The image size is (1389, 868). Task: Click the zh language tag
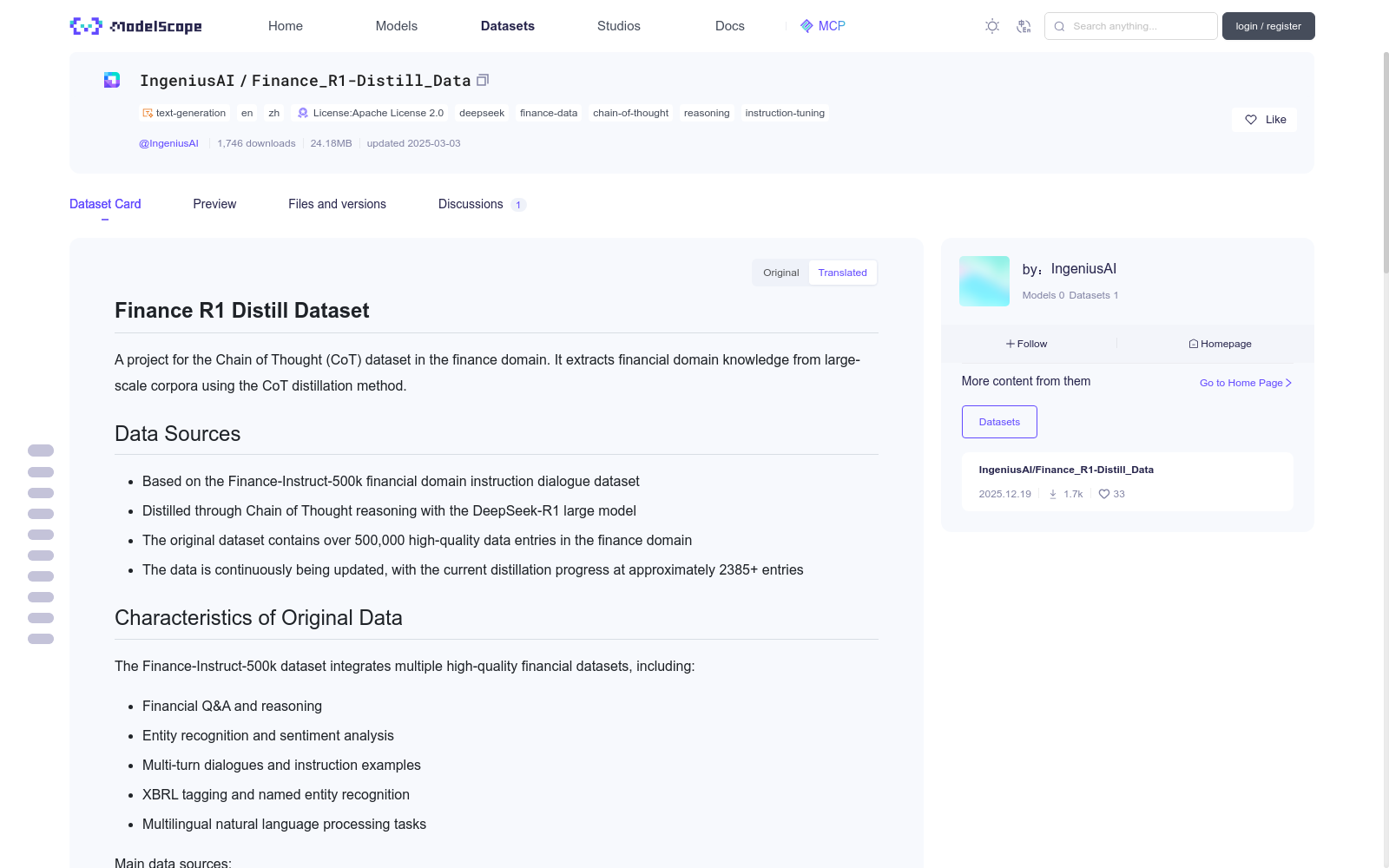point(274,113)
